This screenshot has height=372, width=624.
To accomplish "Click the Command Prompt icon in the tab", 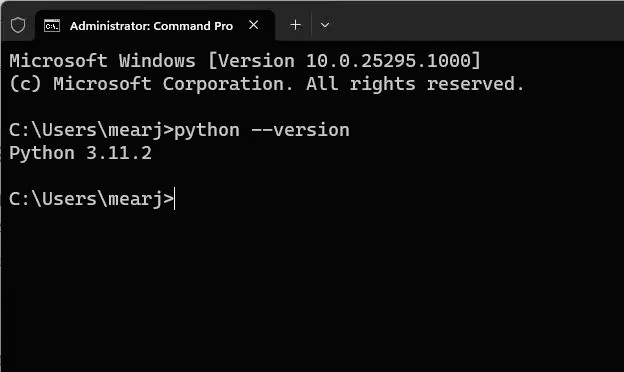I will [52, 26].
